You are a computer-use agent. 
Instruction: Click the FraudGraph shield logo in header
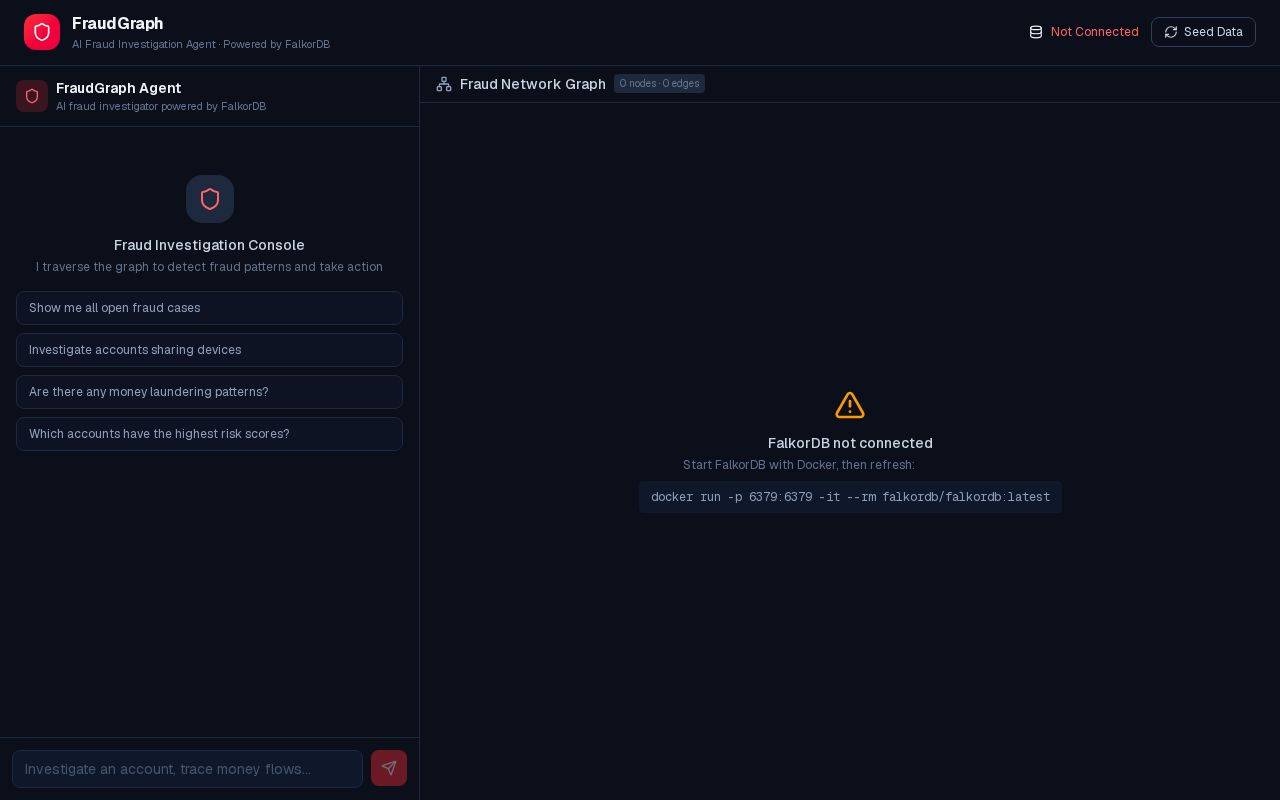click(x=42, y=32)
